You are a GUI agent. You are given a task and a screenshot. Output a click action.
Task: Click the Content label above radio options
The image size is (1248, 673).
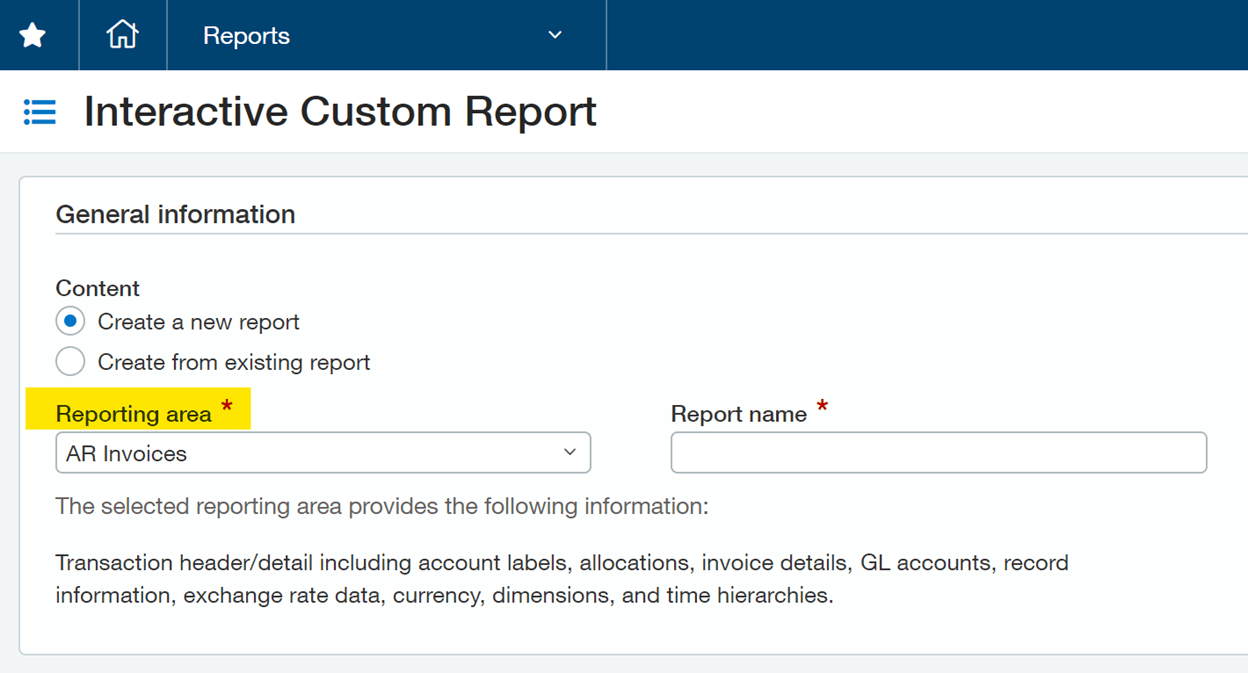point(97,288)
